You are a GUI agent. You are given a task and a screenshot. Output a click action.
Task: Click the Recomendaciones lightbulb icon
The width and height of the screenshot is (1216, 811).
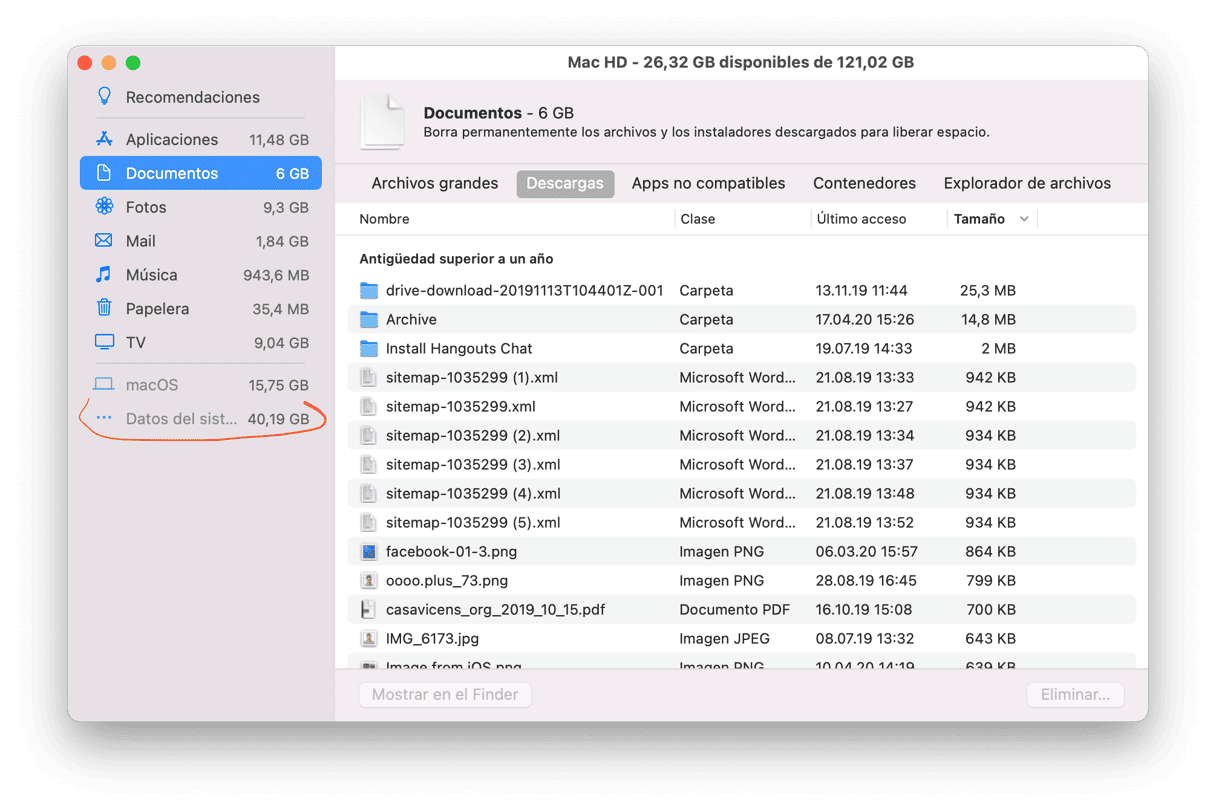pyautogui.click(x=104, y=97)
